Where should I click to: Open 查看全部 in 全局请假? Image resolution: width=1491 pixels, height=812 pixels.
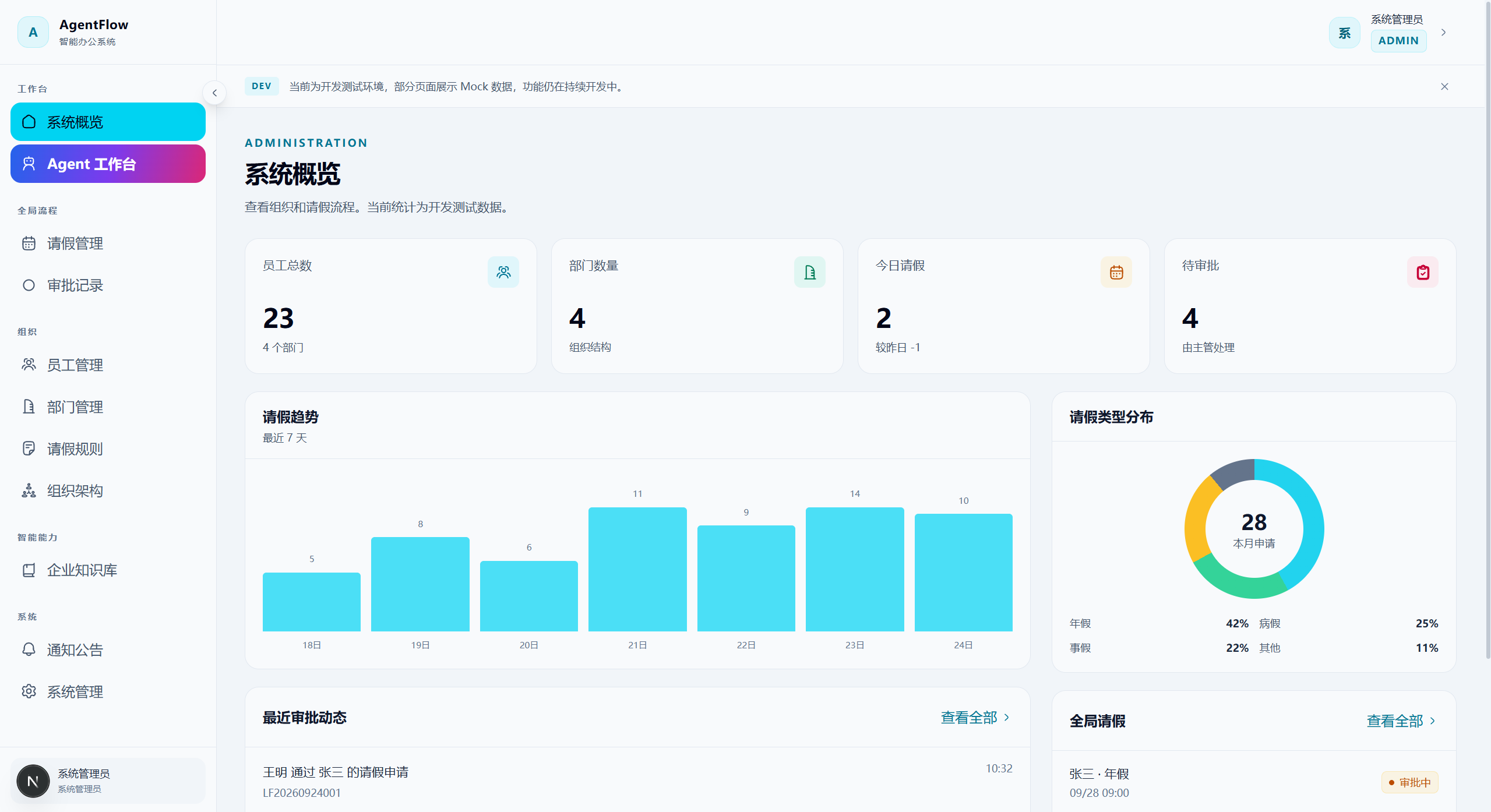coord(1401,721)
